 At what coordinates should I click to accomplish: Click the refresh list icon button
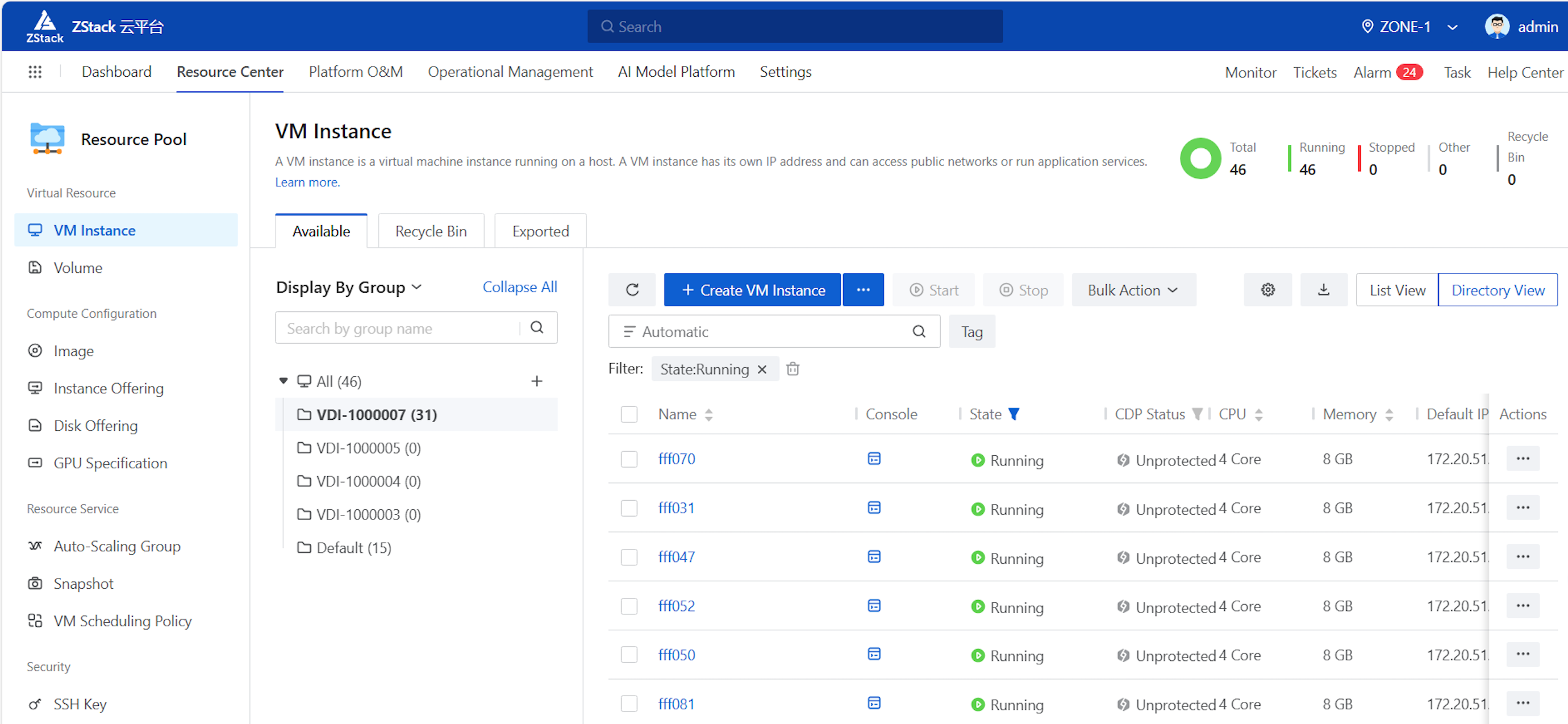(632, 290)
